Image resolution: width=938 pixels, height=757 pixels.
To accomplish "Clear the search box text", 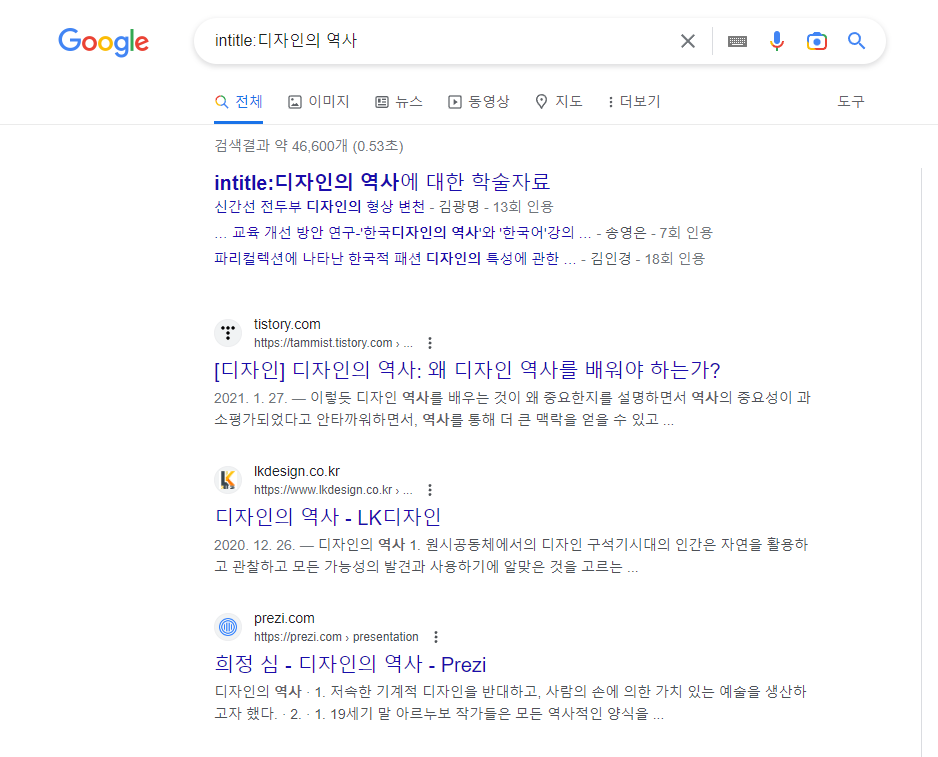I will point(688,41).
